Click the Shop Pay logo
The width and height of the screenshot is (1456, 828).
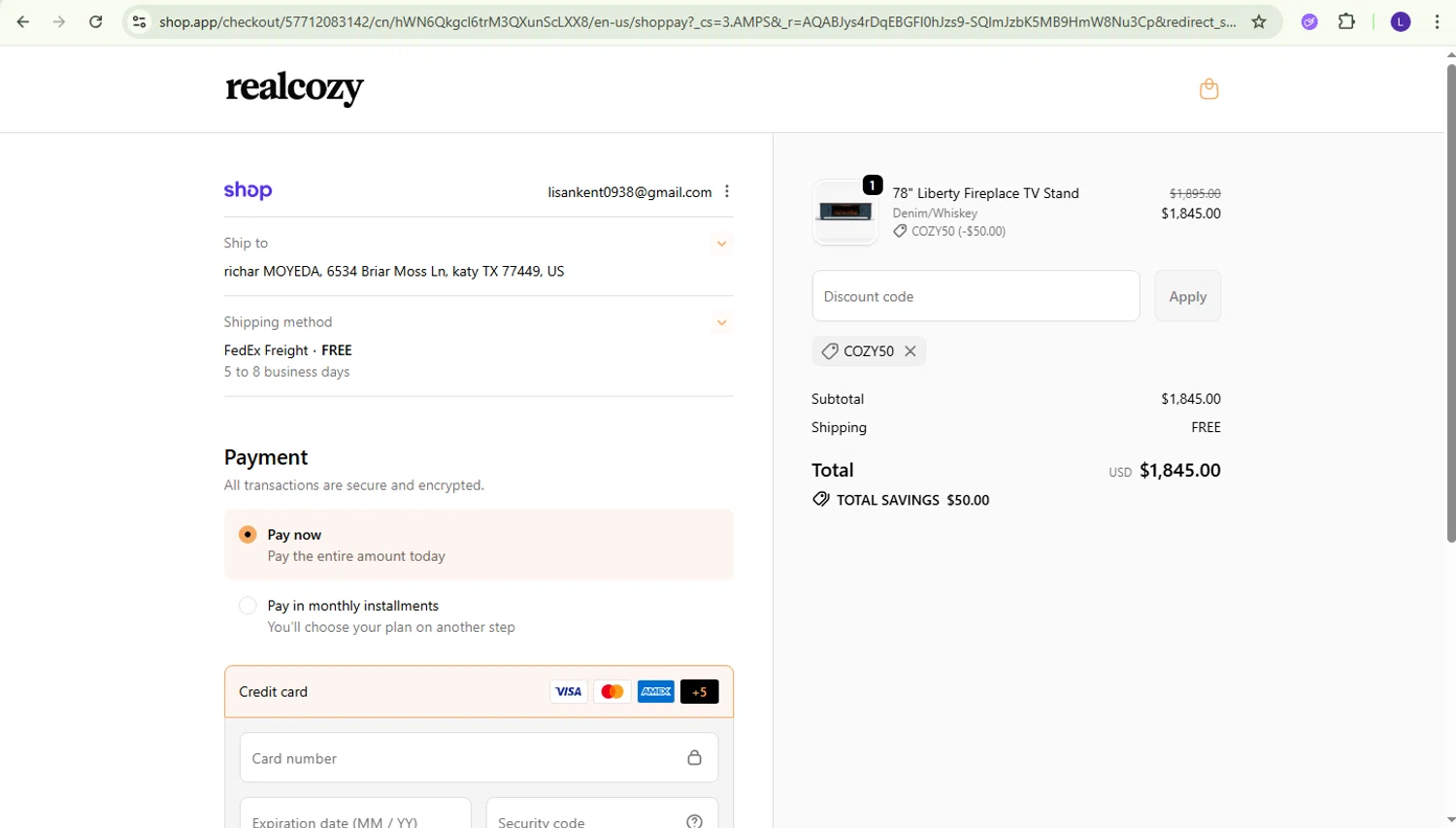tap(248, 190)
